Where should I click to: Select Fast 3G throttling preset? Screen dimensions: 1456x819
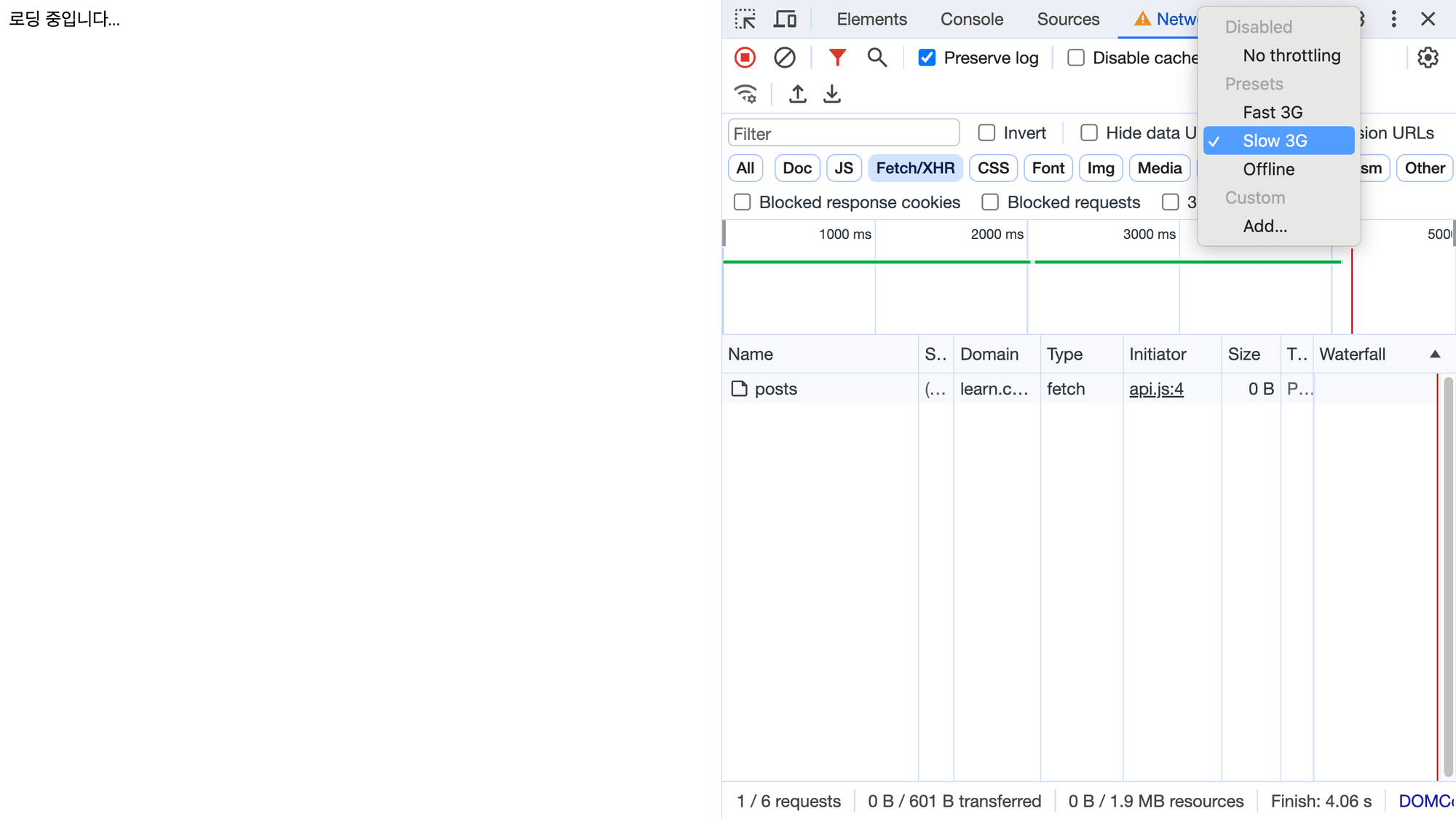(1272, 112)
